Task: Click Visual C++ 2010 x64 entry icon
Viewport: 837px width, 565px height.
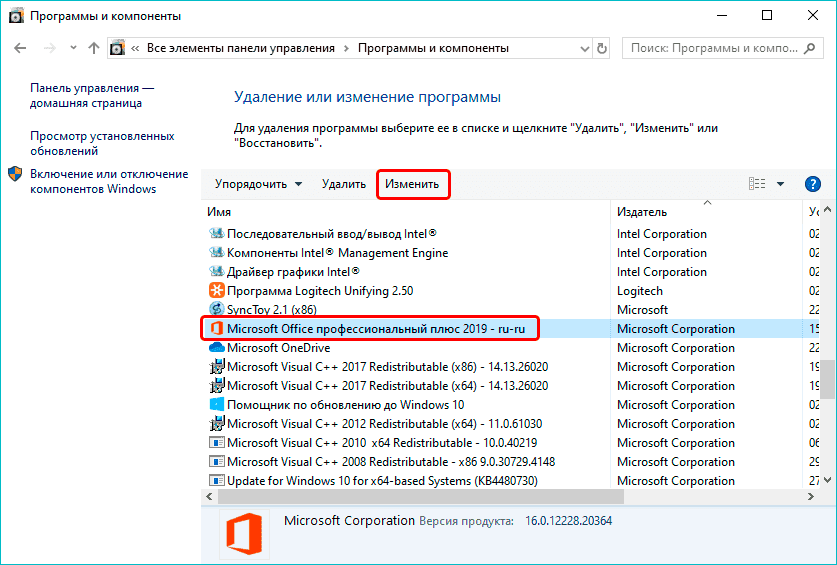Action: (x=216, y=443)
